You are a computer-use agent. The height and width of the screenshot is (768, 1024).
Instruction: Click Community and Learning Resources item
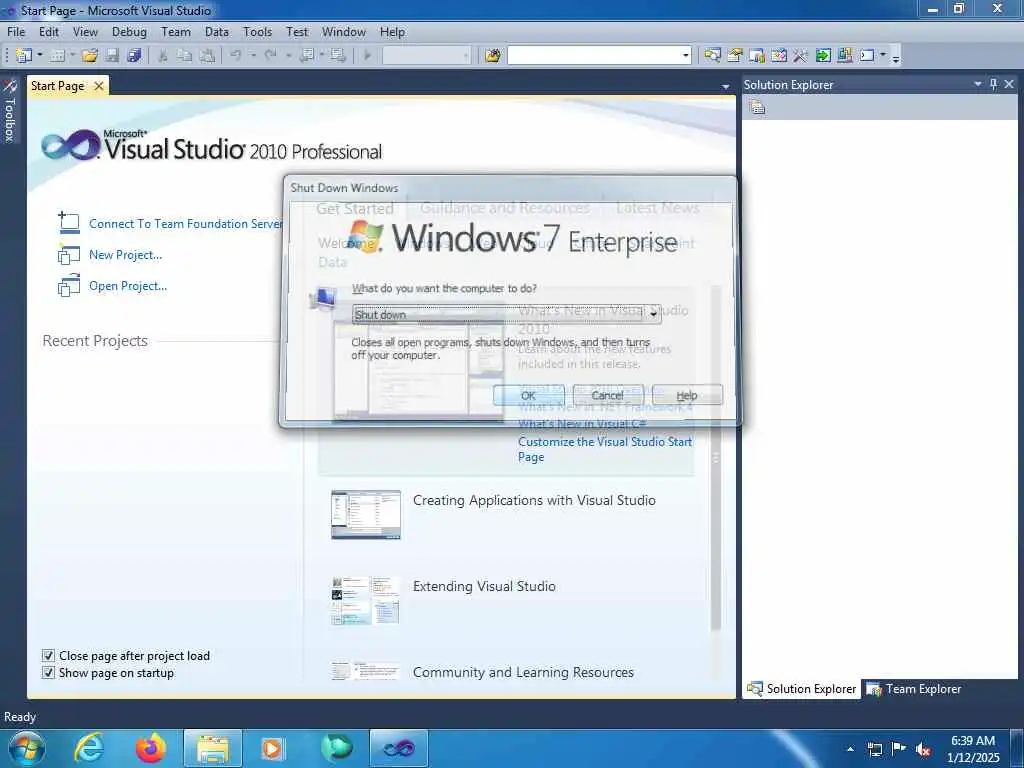[x=523, y=673]
